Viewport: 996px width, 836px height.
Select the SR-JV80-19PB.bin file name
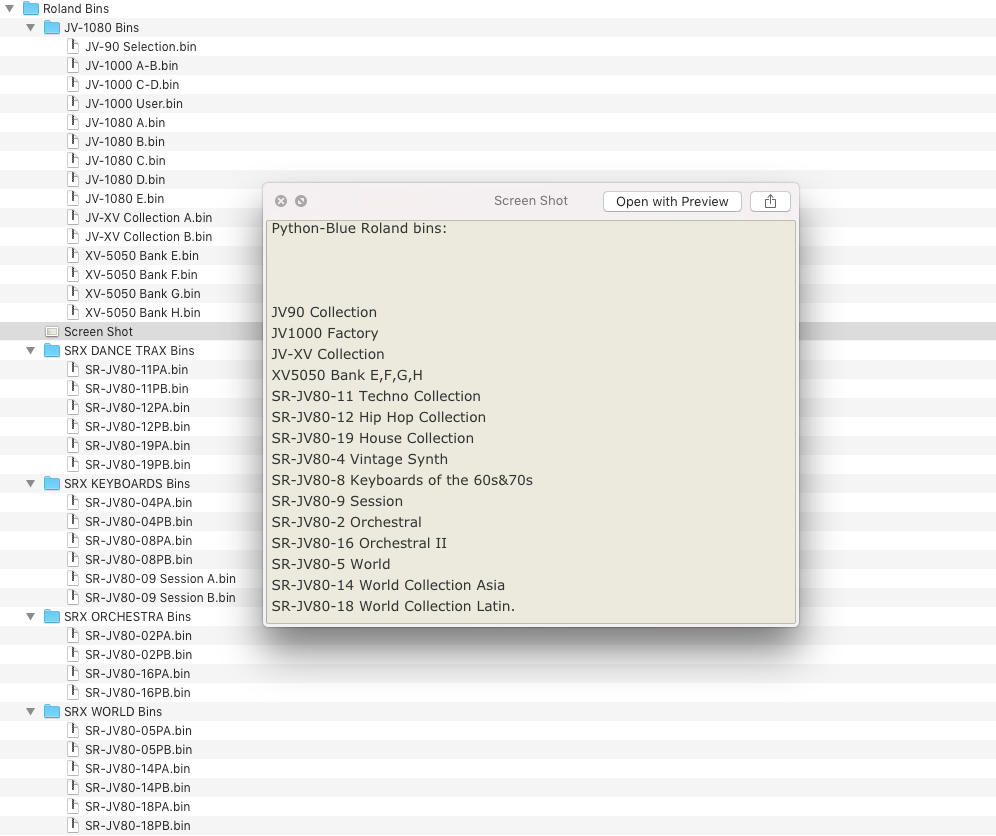[137, 465]
